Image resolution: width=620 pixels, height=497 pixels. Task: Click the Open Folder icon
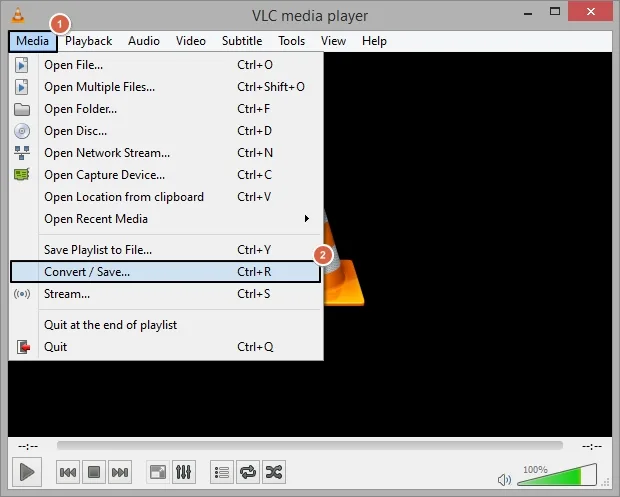tap(22, 109)
